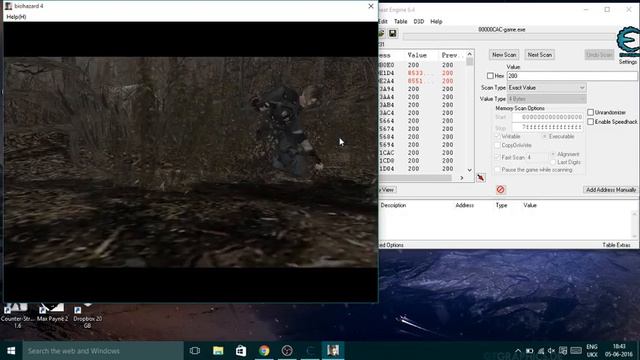Open the Help(H) menu in biohazard 4

pos(16,17)
